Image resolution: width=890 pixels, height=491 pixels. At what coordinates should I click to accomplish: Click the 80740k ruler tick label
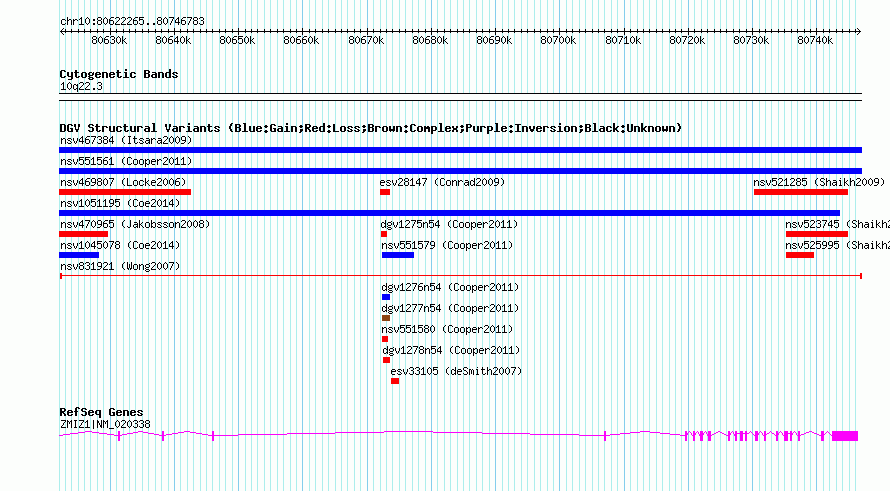[815, 40]
